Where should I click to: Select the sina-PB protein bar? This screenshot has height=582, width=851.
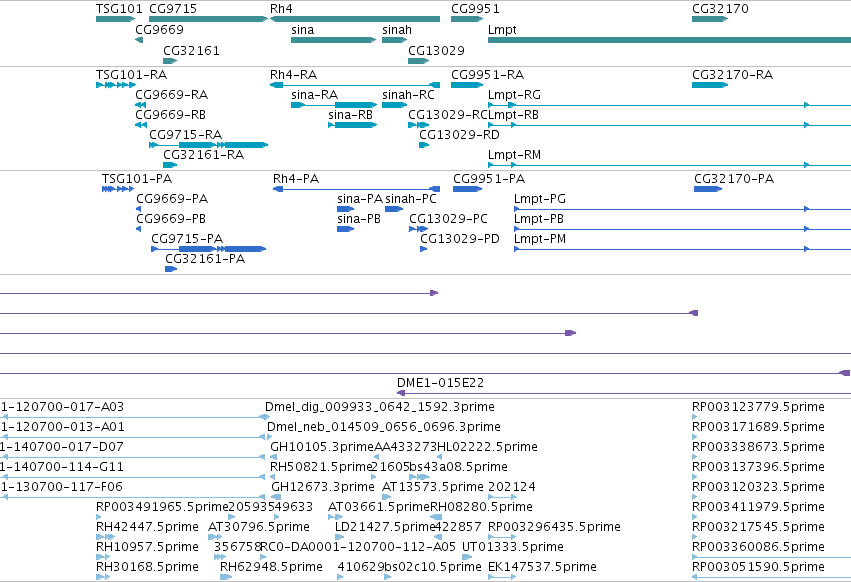pyautogui.click(x=345, y=229)
